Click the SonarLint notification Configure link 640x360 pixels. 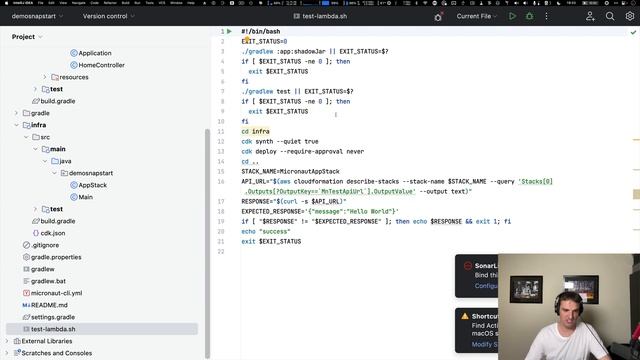pos(486,286)
